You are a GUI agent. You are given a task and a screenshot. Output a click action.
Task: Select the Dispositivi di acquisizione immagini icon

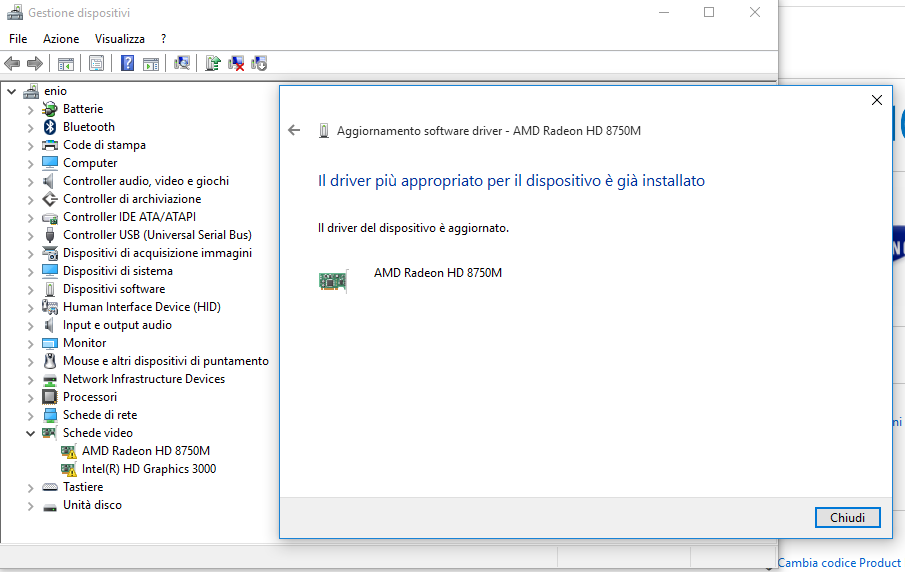pyautogui.click(x=50, y=253)
